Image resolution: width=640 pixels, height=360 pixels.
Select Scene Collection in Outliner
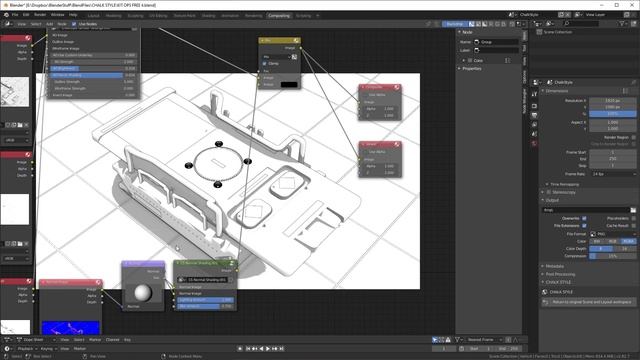click(x=558, y=32)
